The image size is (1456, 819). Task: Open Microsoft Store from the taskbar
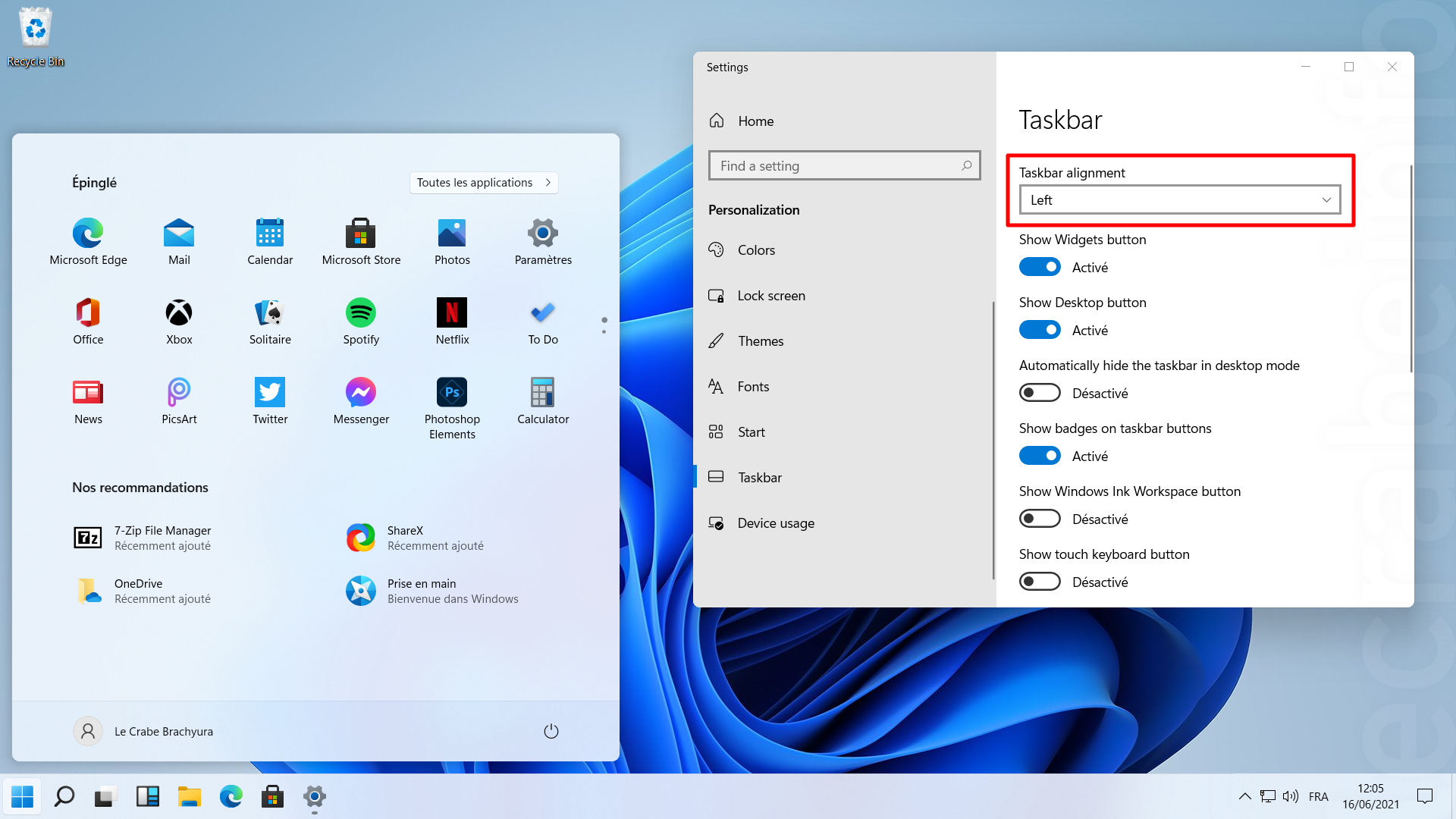272,796
